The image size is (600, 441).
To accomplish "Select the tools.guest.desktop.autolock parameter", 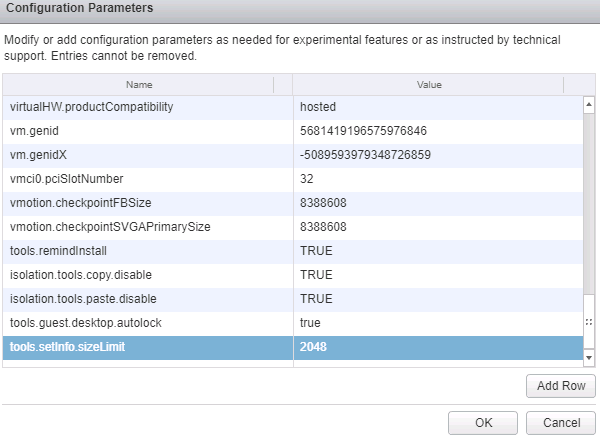I will coord(88,322).
